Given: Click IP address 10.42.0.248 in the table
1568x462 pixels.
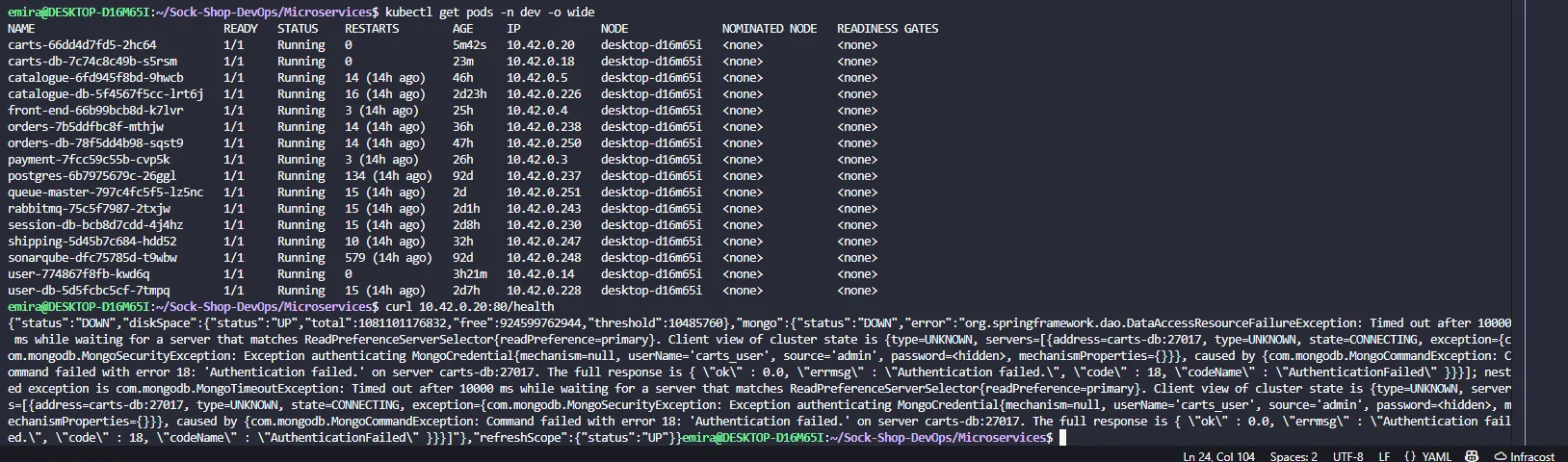Looking at the screenshot, I should point(544,258).
